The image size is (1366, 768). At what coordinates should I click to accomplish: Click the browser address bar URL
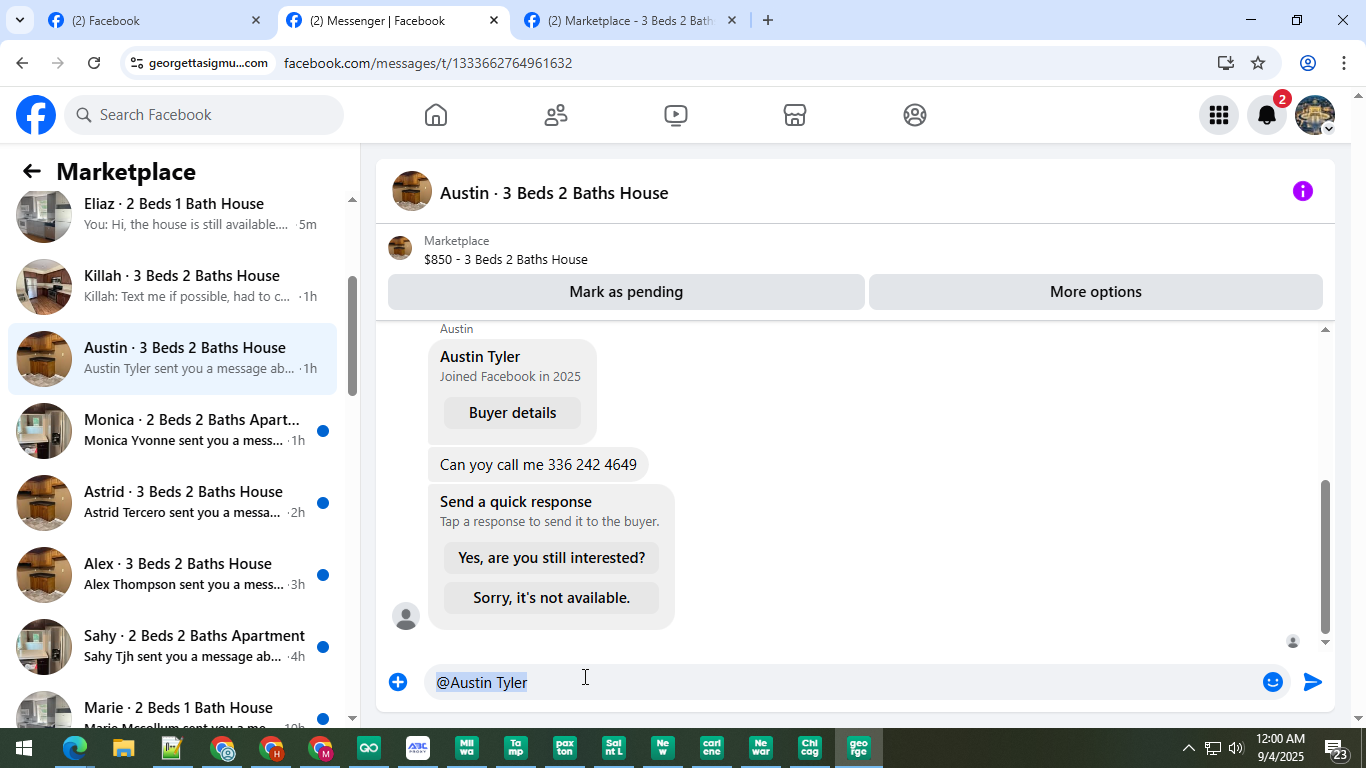[428, 63]
